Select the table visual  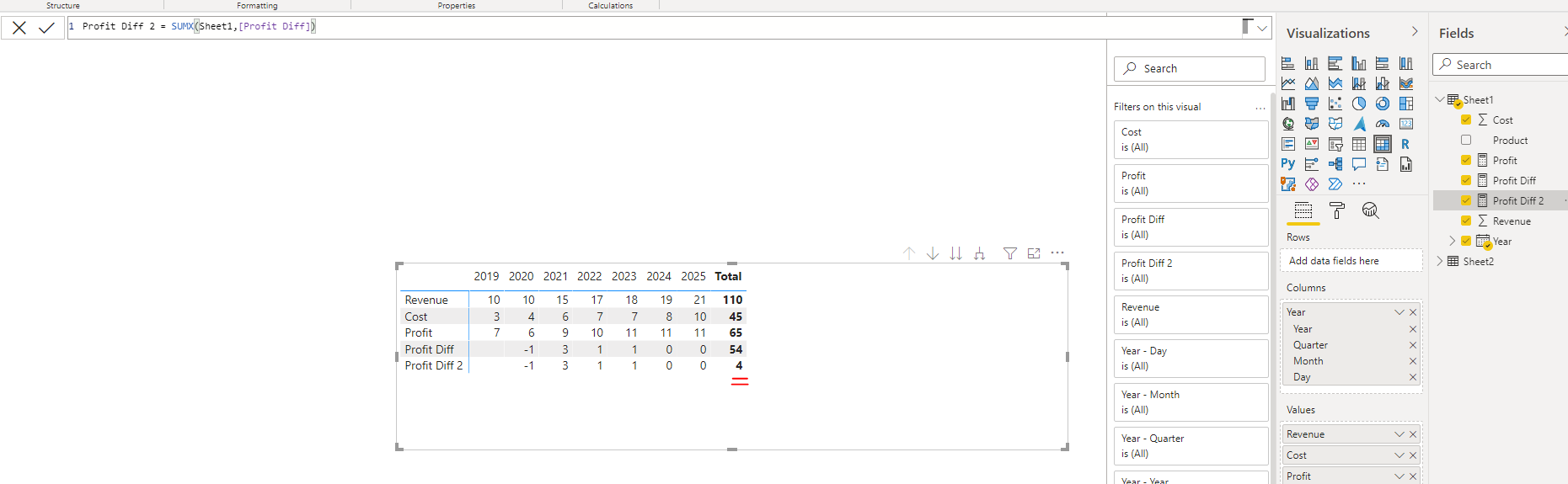click(x=1359, y=144)
